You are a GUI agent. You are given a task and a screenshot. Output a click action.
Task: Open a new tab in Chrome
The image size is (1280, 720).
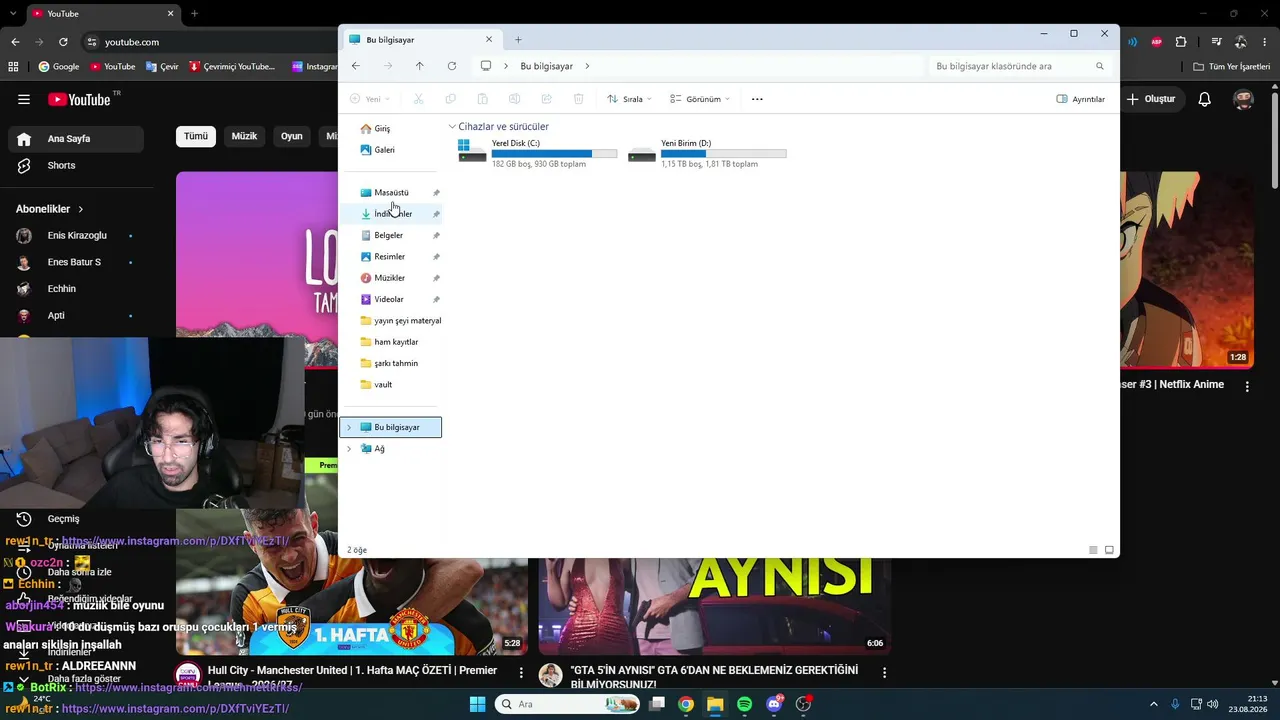click(194, 14)
